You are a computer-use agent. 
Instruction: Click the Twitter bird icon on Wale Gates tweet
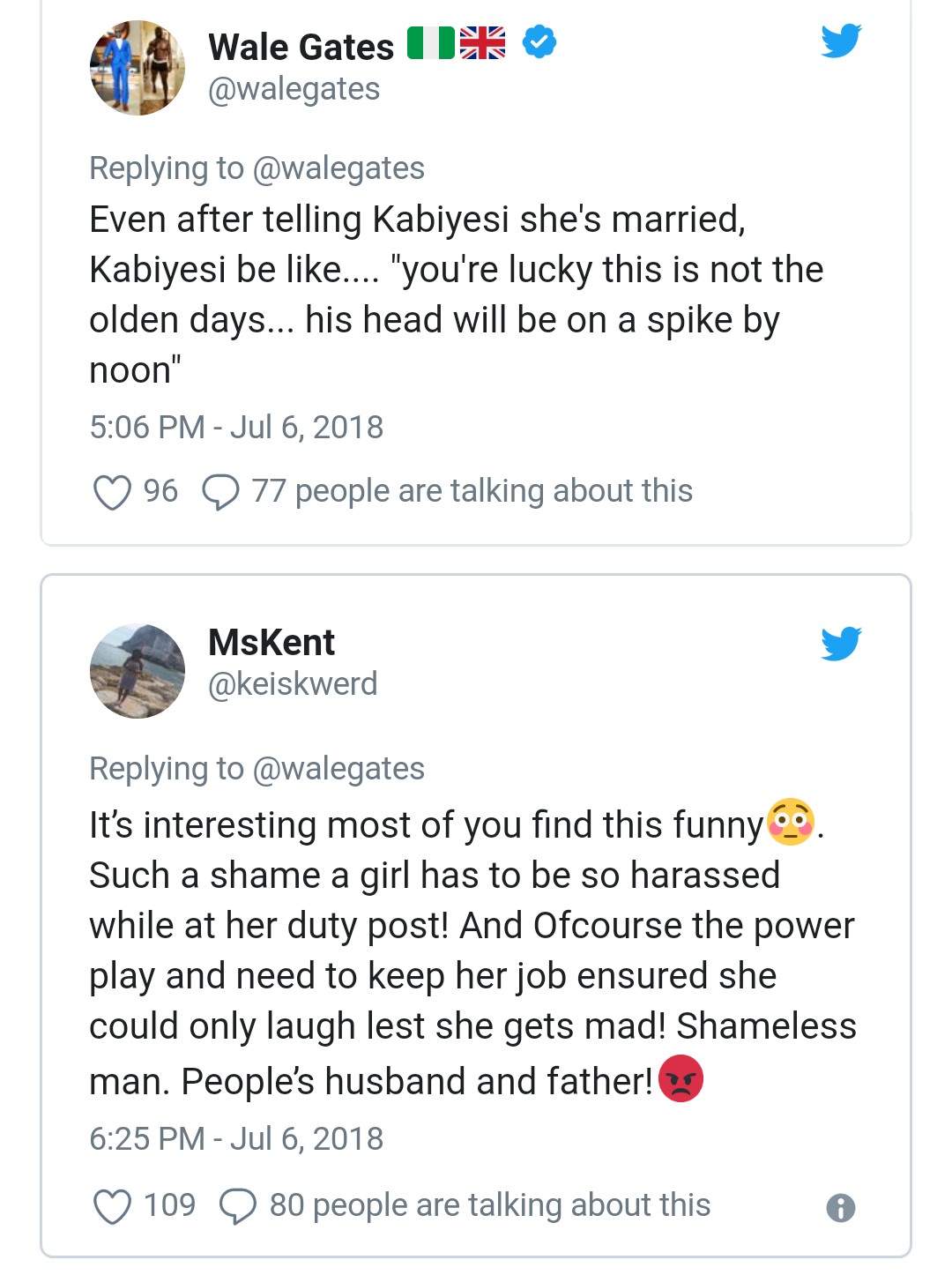point(841,41)
